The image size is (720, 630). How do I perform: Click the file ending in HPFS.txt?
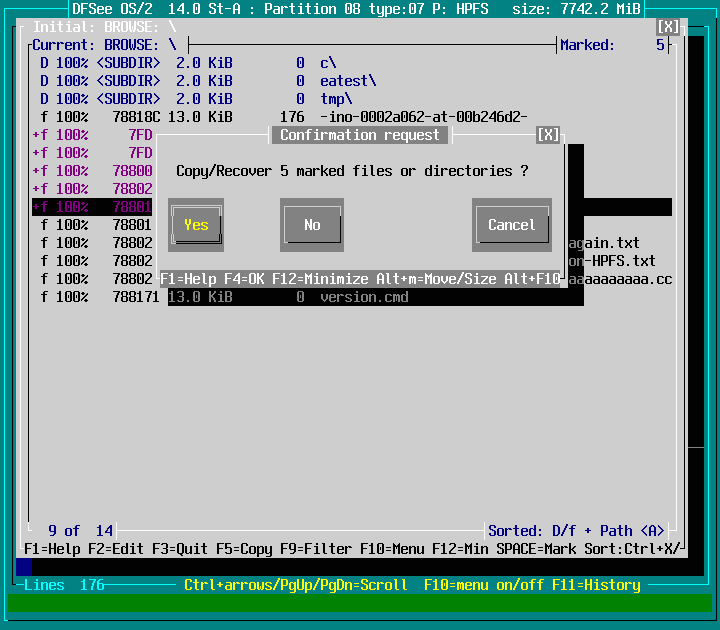[x=612, y=261]
